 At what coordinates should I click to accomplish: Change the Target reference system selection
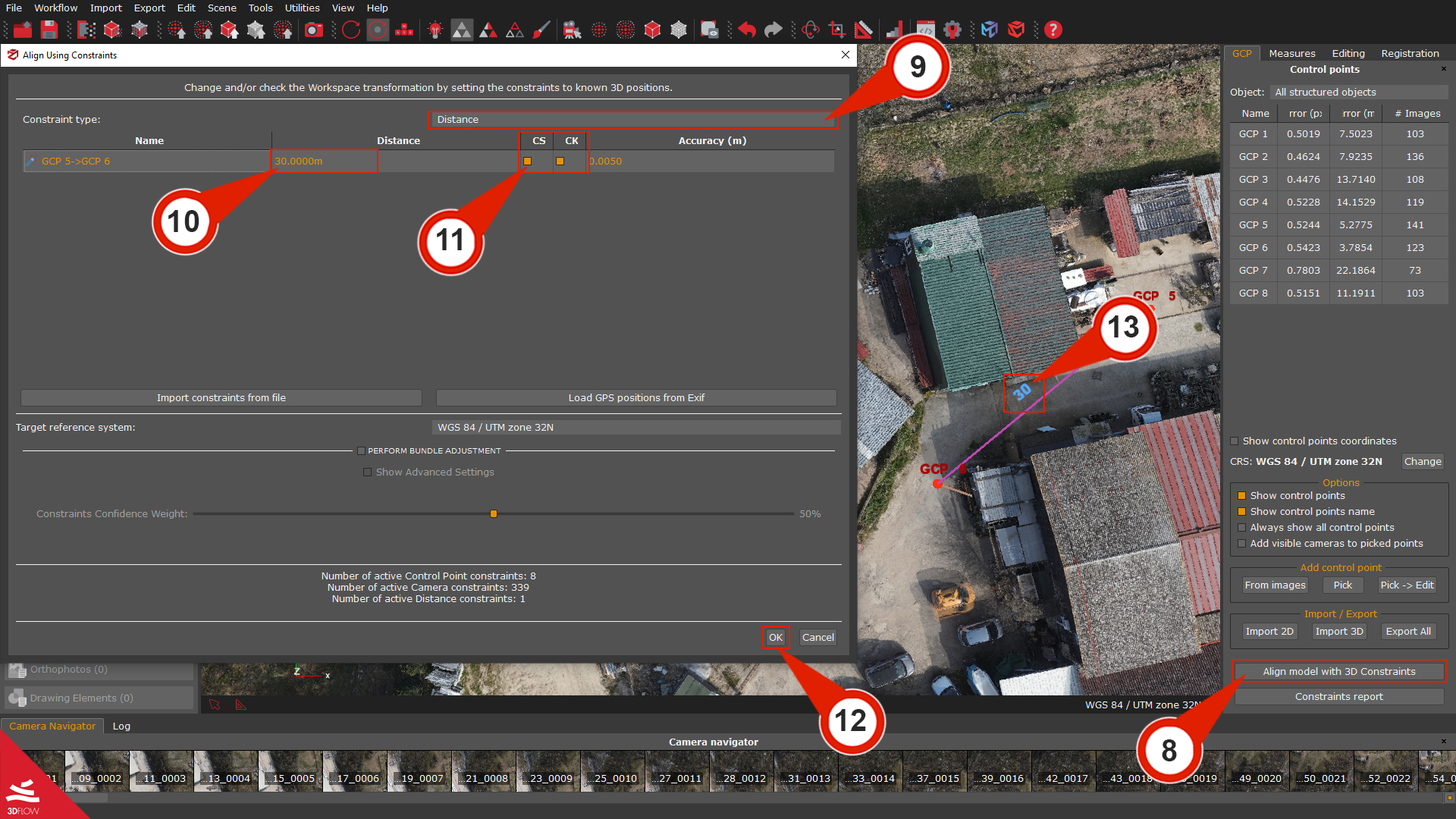636,427
